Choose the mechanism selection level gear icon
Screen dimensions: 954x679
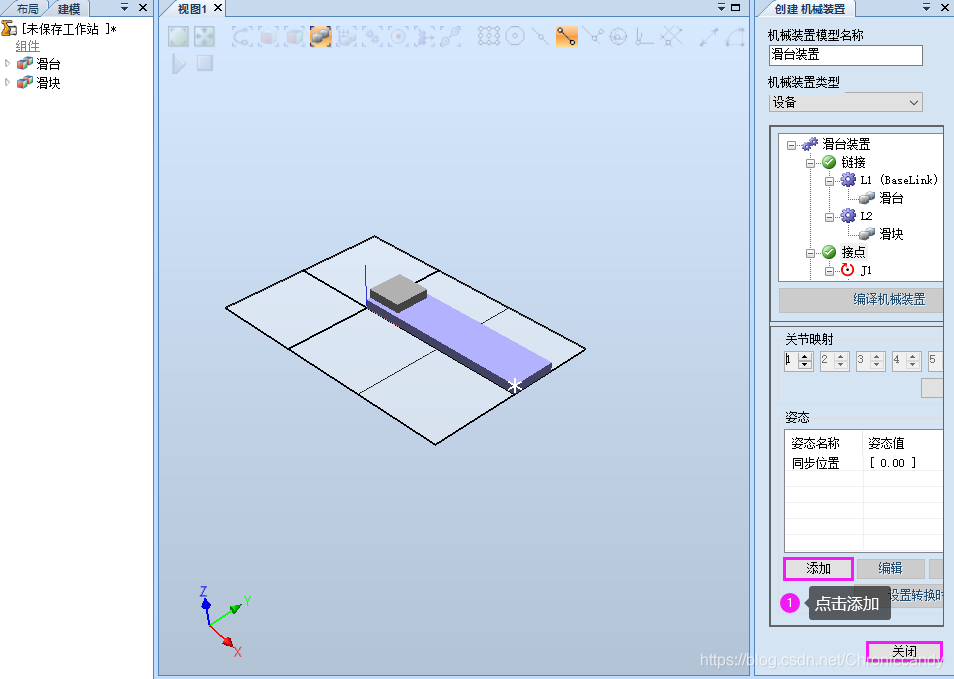pyautogui.click(x=372, y=37)
